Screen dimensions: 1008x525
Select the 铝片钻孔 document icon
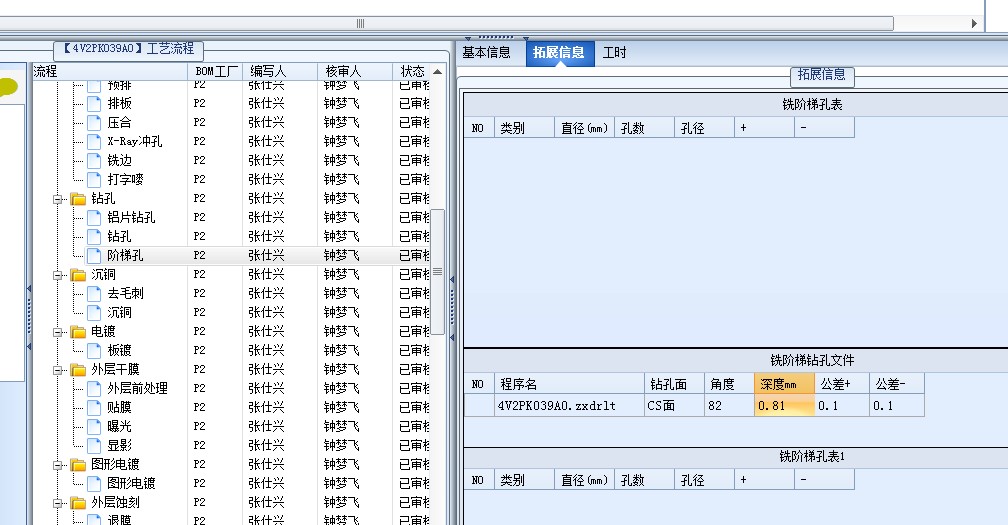[x=94, y=217]
